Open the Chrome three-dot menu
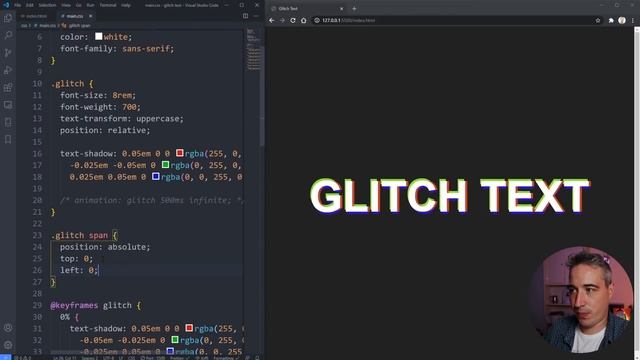This screenshot has width=640, height=360. tap(633, 20)
